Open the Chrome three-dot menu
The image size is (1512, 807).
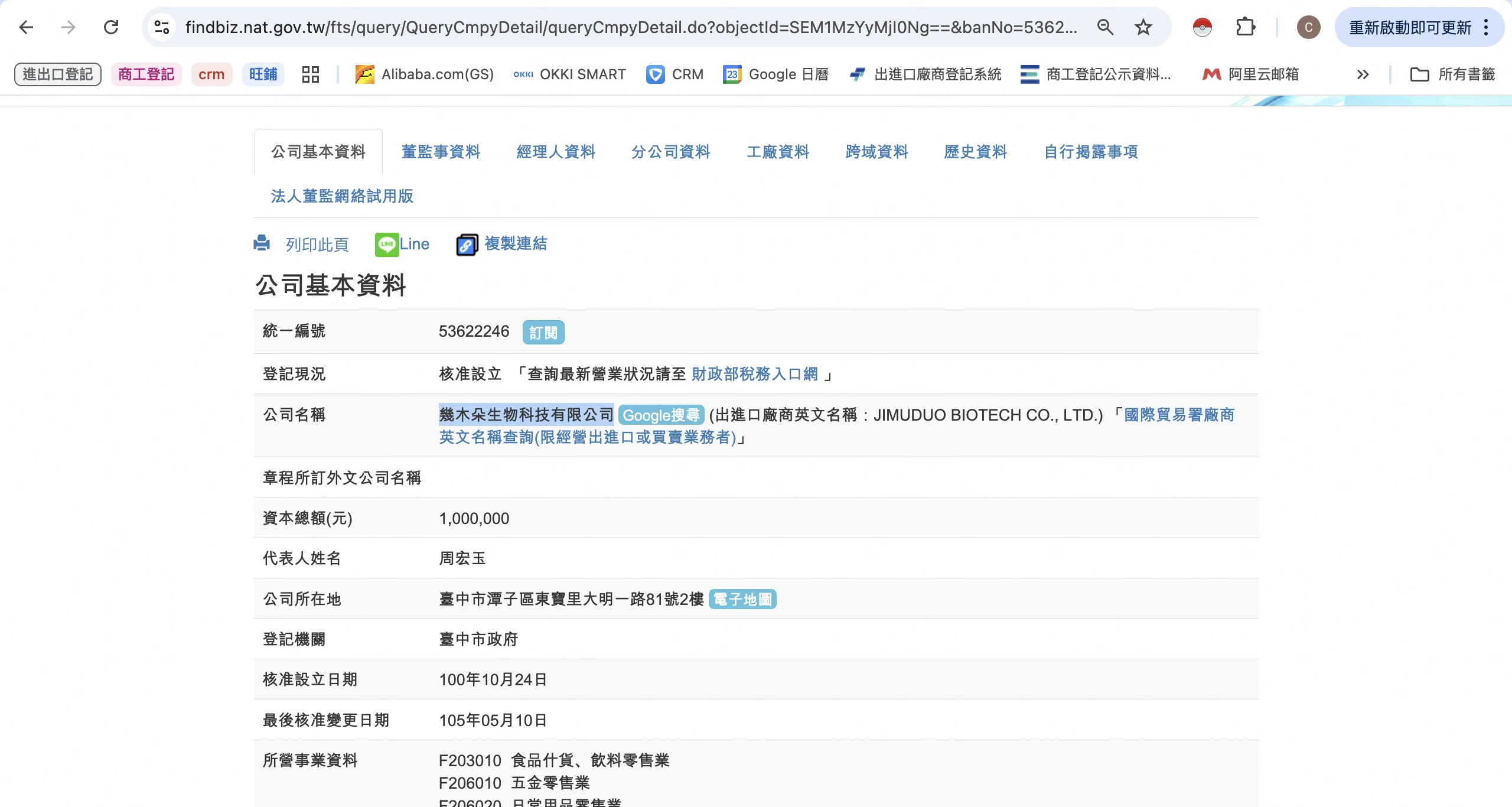pos(1487,27)
